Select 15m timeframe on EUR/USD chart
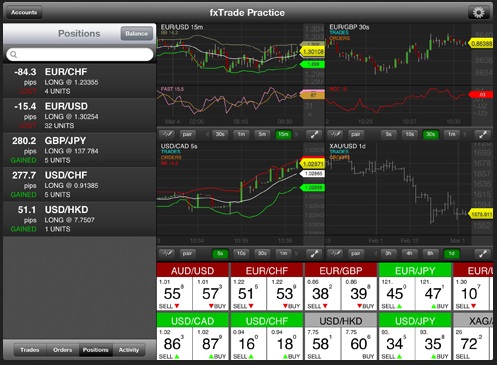The image size is (497, 365). [283, 134]
